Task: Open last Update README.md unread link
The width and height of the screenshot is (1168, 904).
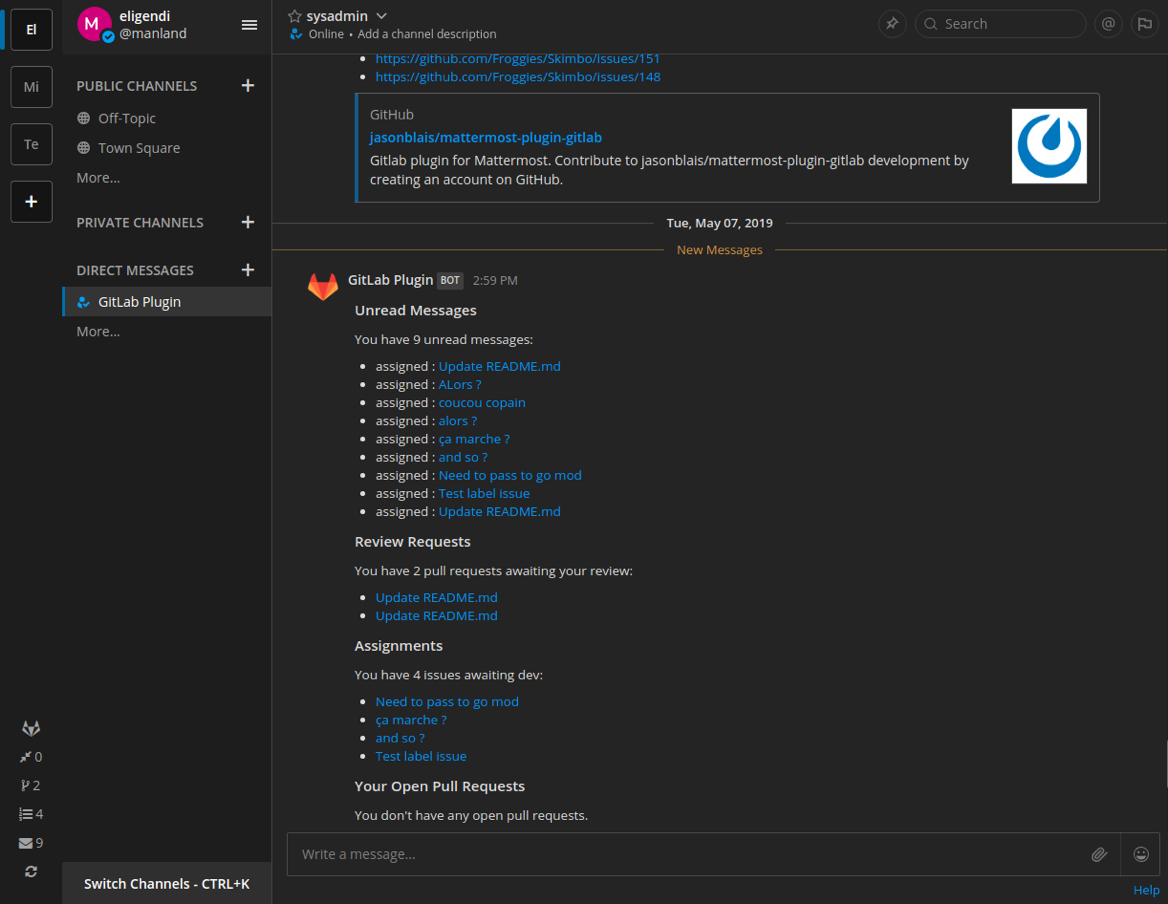Action: click(x=499, y=512)
